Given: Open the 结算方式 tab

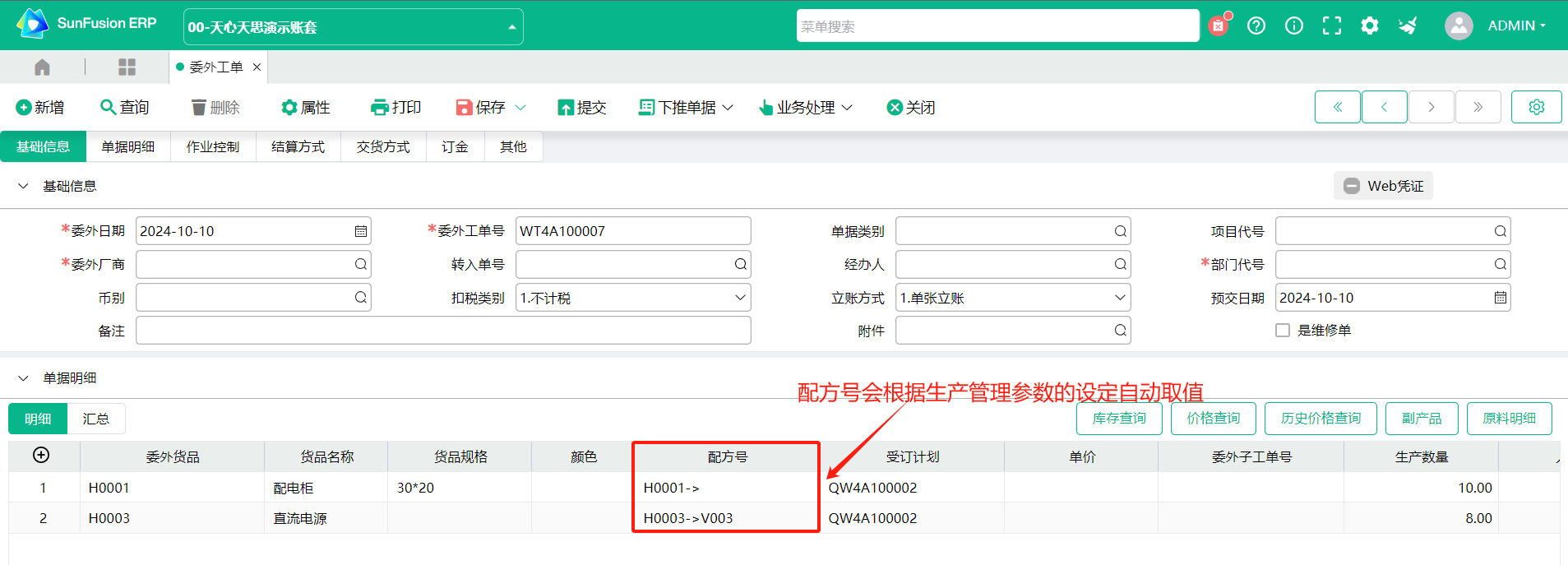Looking at the screenshot, I should (298, 146).
